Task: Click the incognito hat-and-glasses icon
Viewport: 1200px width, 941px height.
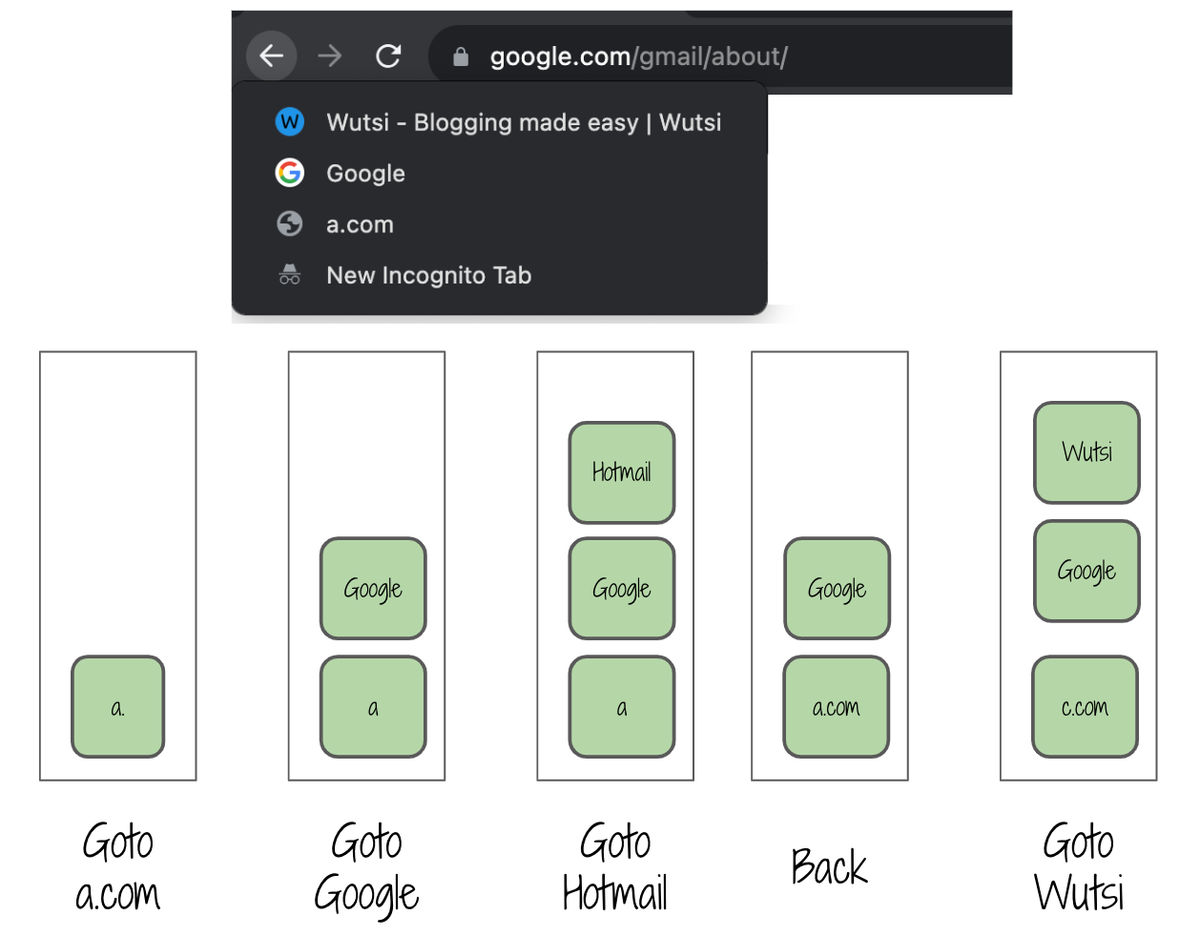Action: point(289,275)
